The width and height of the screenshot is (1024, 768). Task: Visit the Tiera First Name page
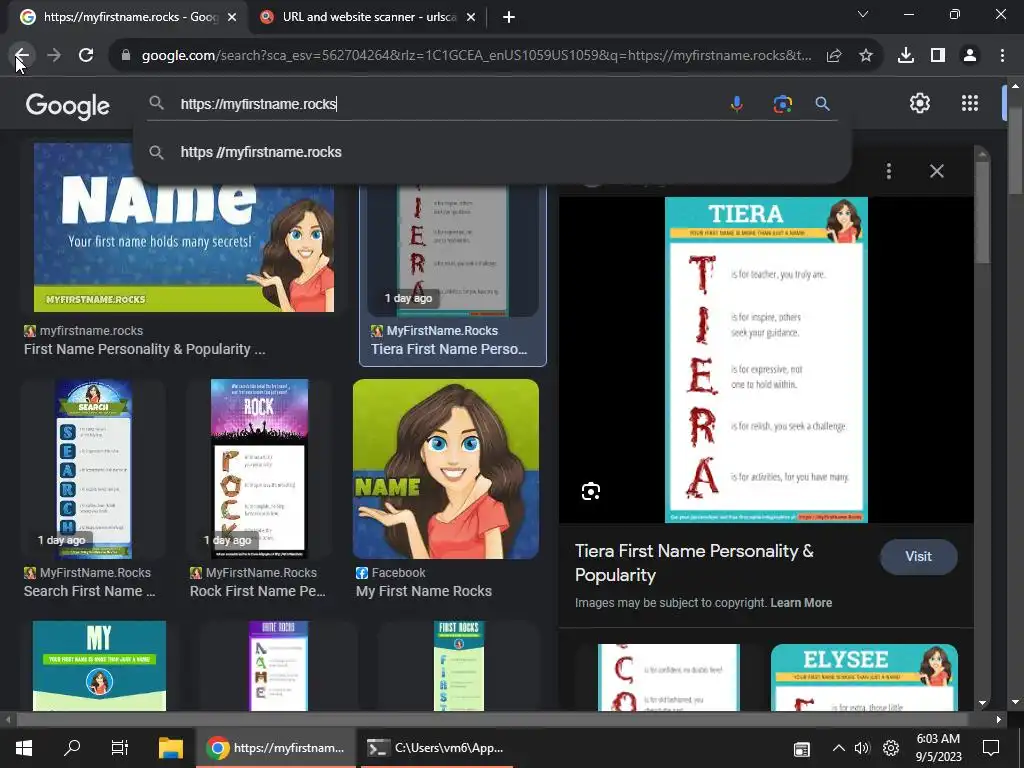click(918, 556)
